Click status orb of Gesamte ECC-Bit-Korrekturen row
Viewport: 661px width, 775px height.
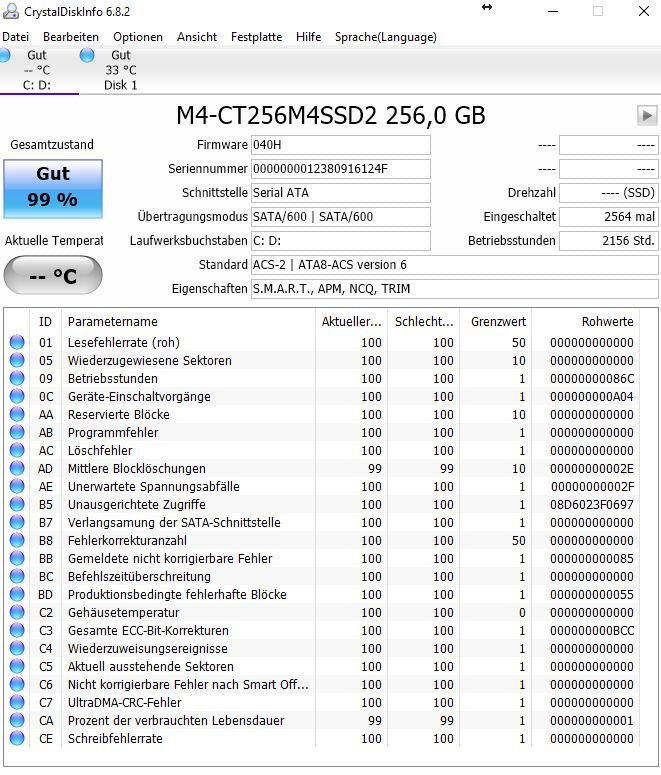[17, 630]
